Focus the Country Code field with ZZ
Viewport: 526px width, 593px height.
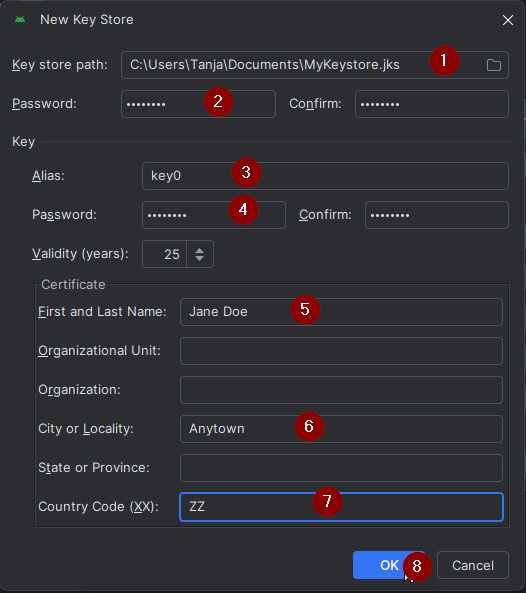(341, 507)
